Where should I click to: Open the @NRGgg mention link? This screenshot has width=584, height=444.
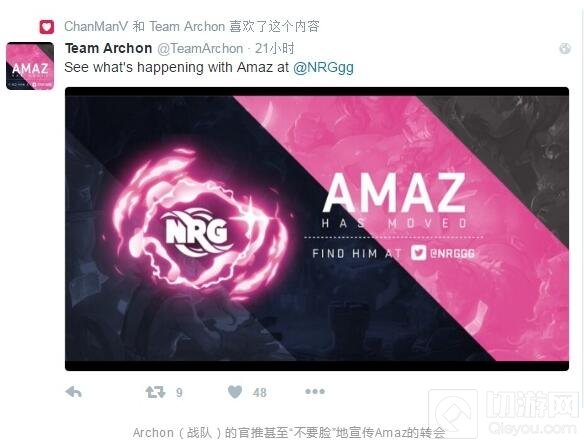pos(323,67)
